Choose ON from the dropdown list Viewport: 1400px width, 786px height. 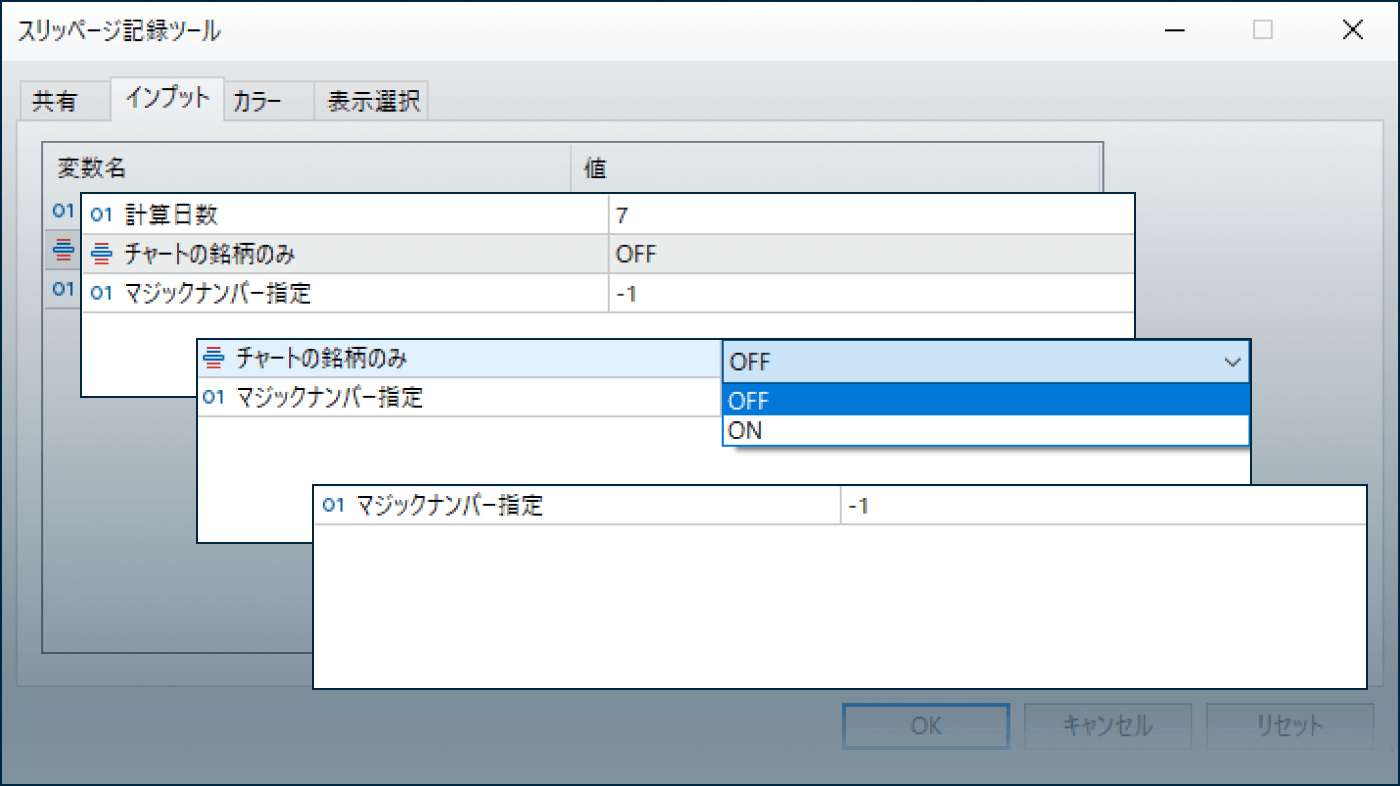986,431
